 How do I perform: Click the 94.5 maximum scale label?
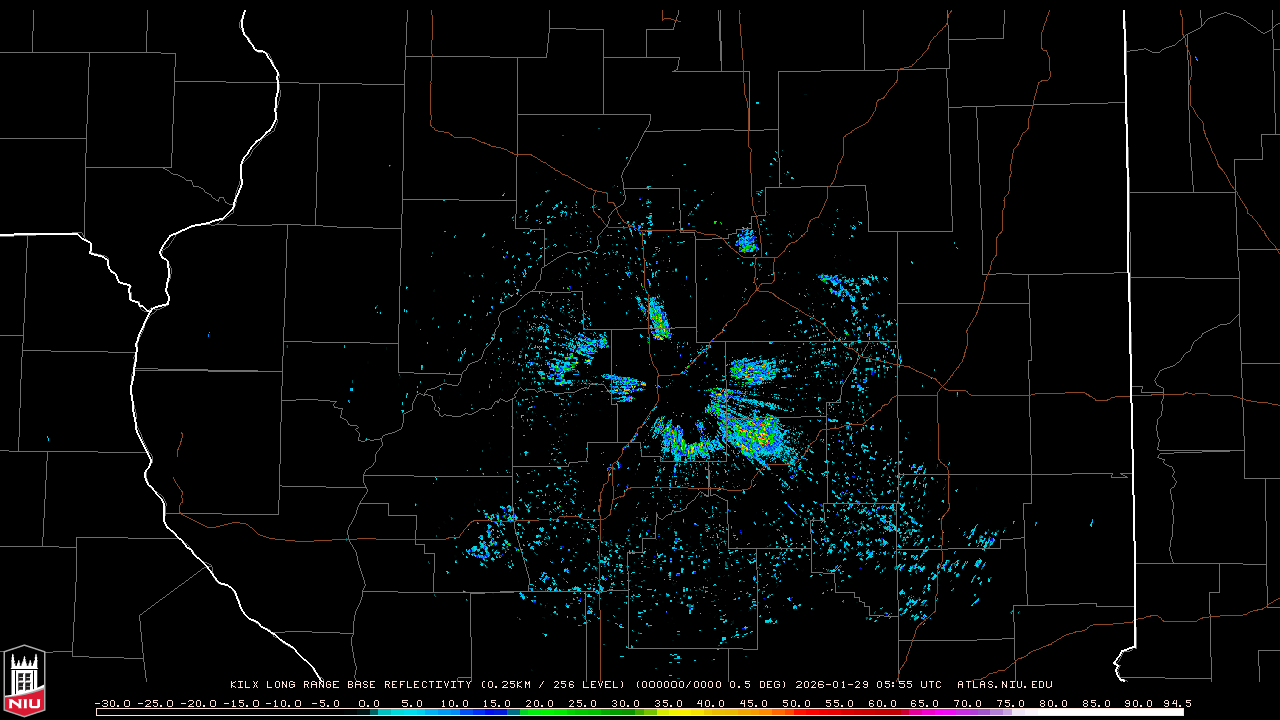(x=1175, y=703)
